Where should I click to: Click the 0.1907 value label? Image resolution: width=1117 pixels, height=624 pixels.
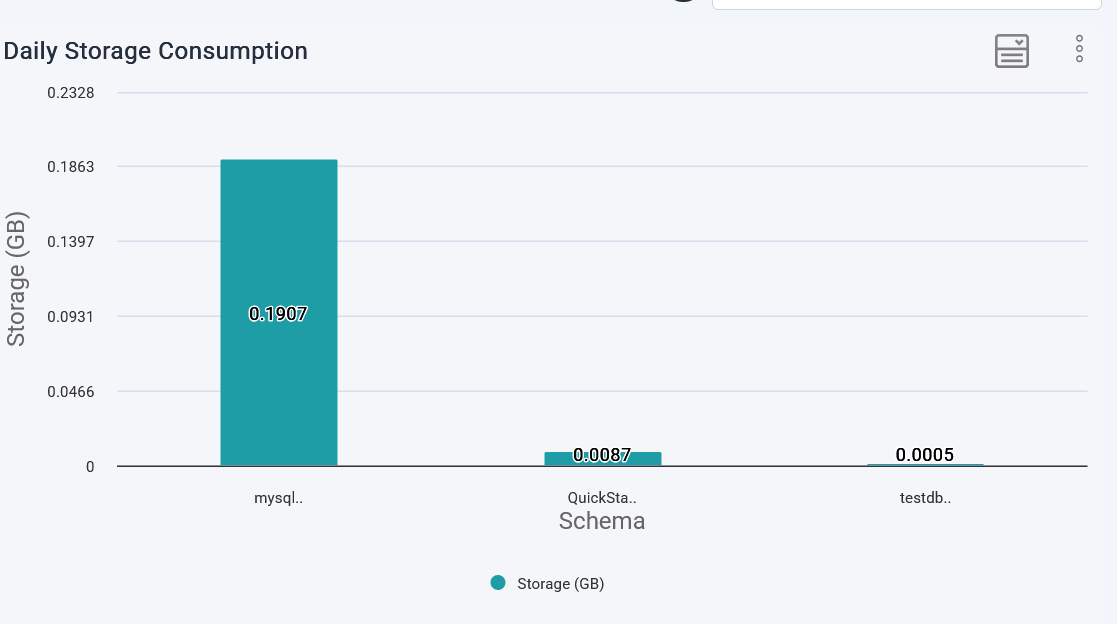click(x=278, y=314)
